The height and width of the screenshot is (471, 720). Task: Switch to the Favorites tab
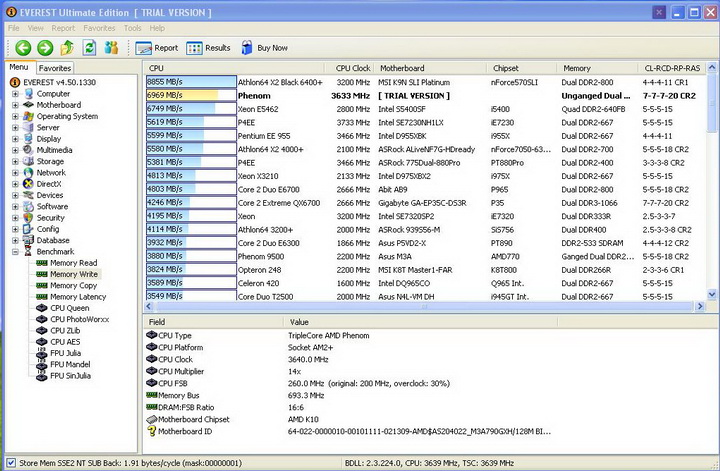point(55,68)
